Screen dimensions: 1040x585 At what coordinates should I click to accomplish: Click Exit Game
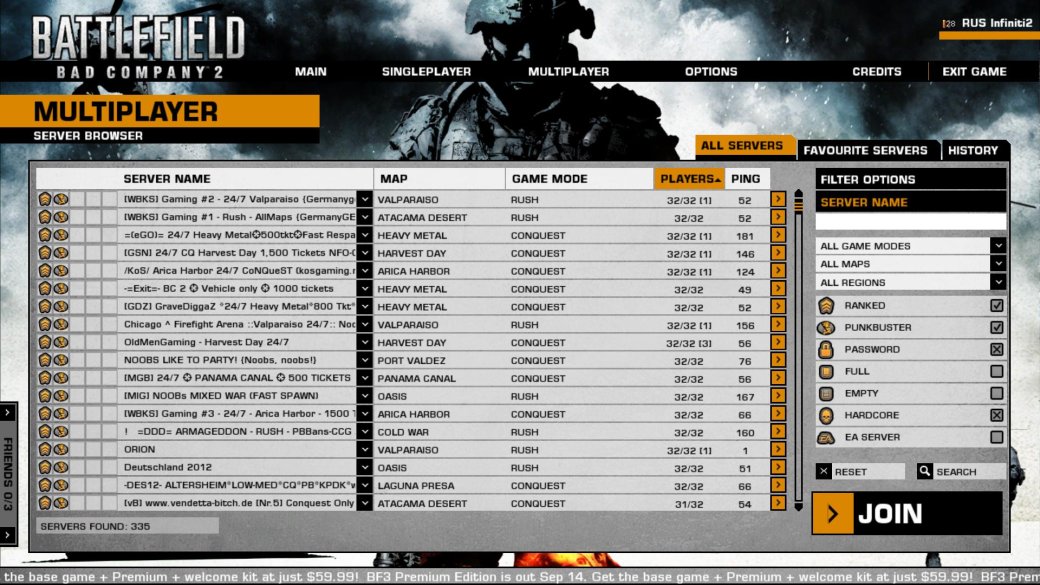[974, 72]
